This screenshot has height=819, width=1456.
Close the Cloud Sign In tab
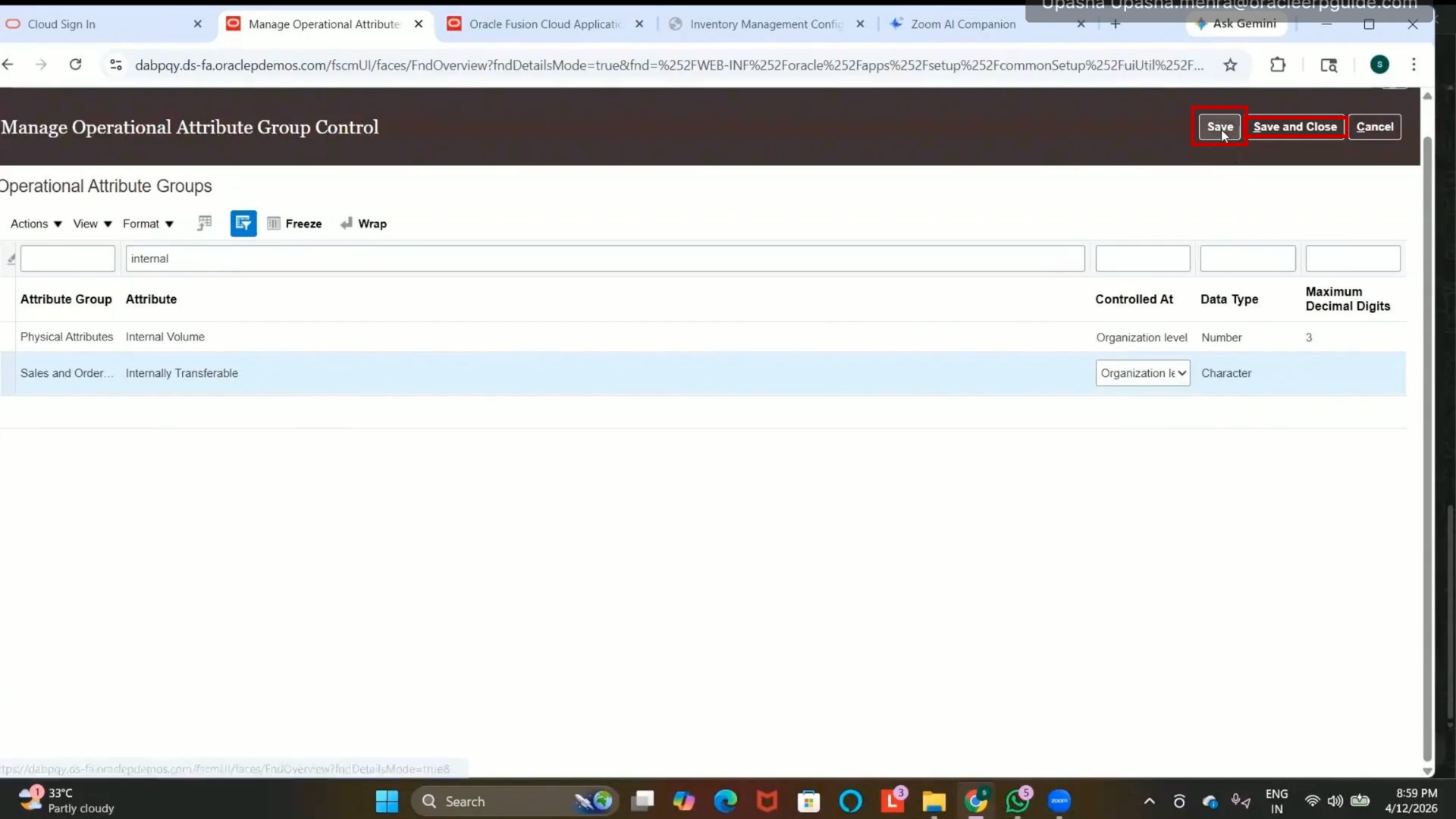point(197,24)
